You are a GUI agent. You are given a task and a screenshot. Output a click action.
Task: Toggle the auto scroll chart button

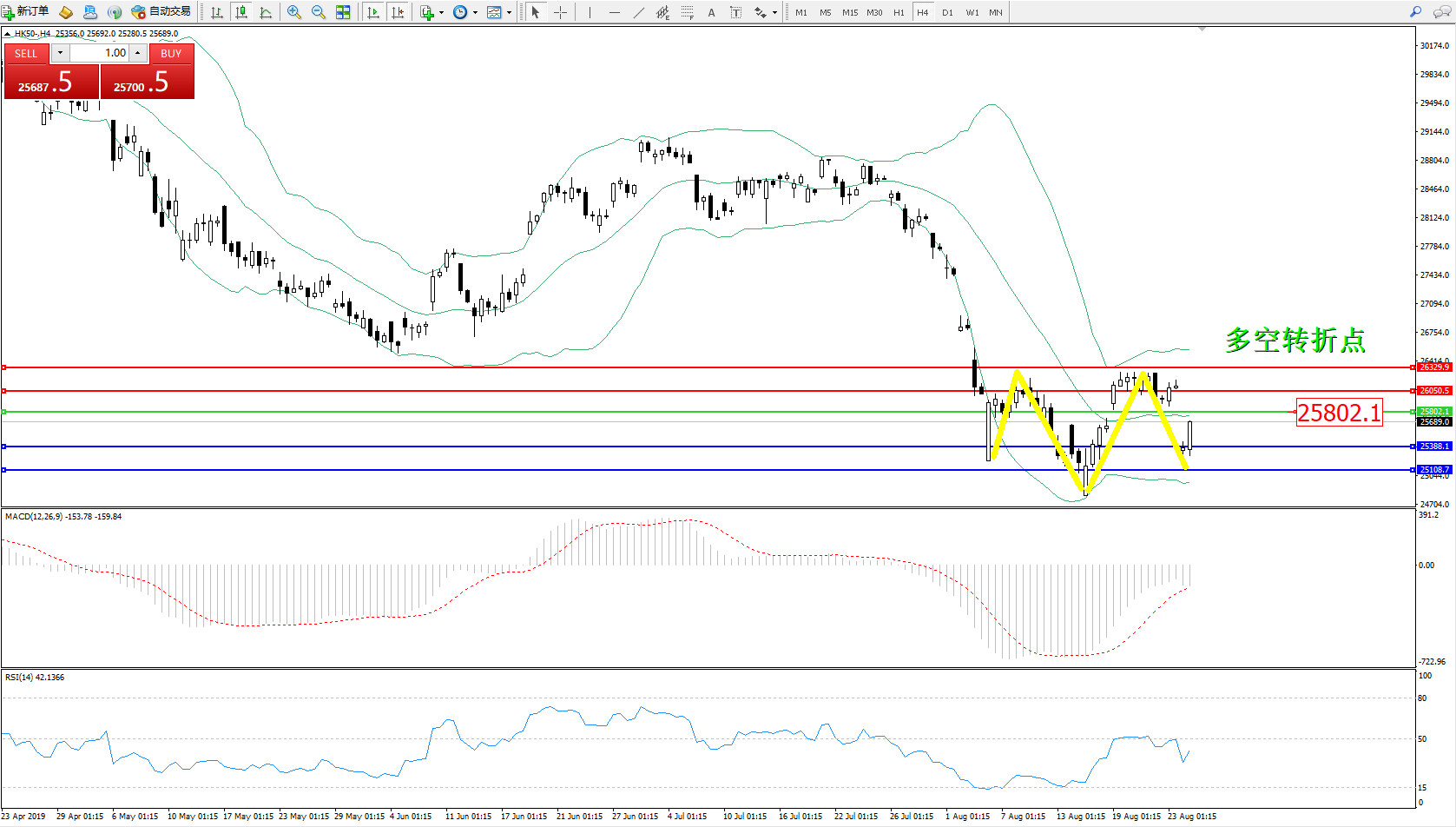tap(373, 12)
